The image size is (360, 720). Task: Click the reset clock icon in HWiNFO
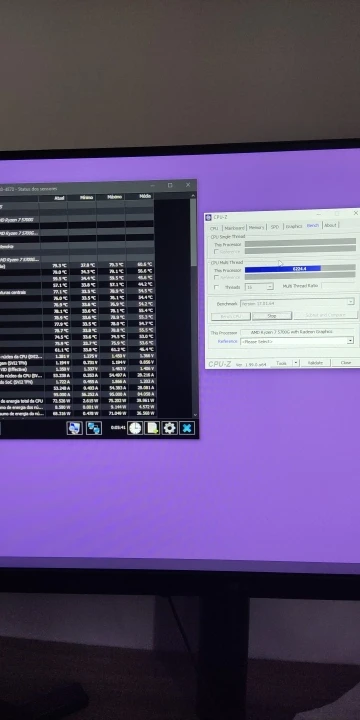pos(135,428)
